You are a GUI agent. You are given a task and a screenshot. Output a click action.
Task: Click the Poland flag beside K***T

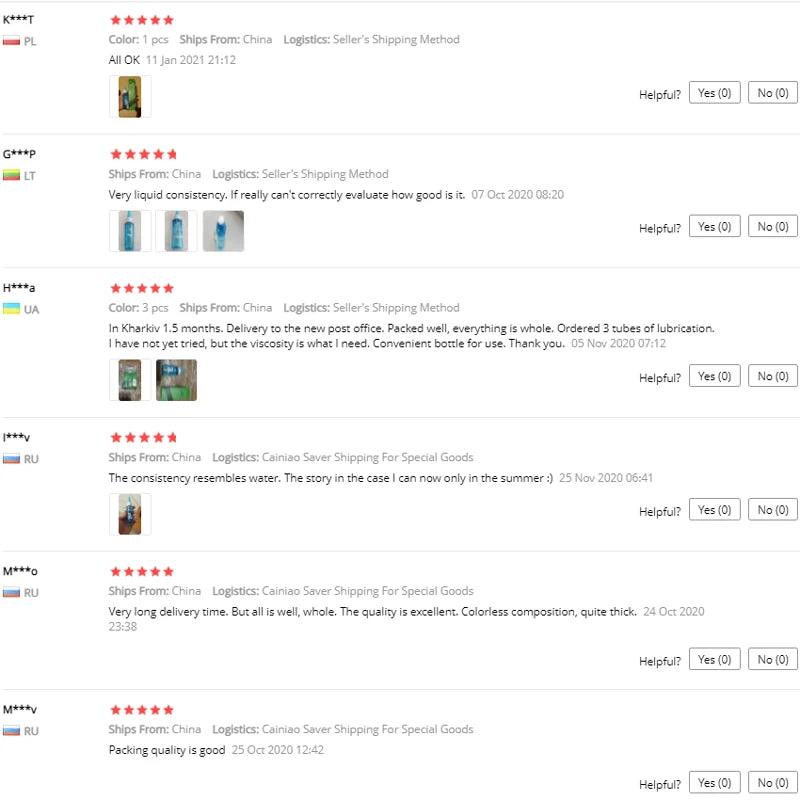click(11, 41)
